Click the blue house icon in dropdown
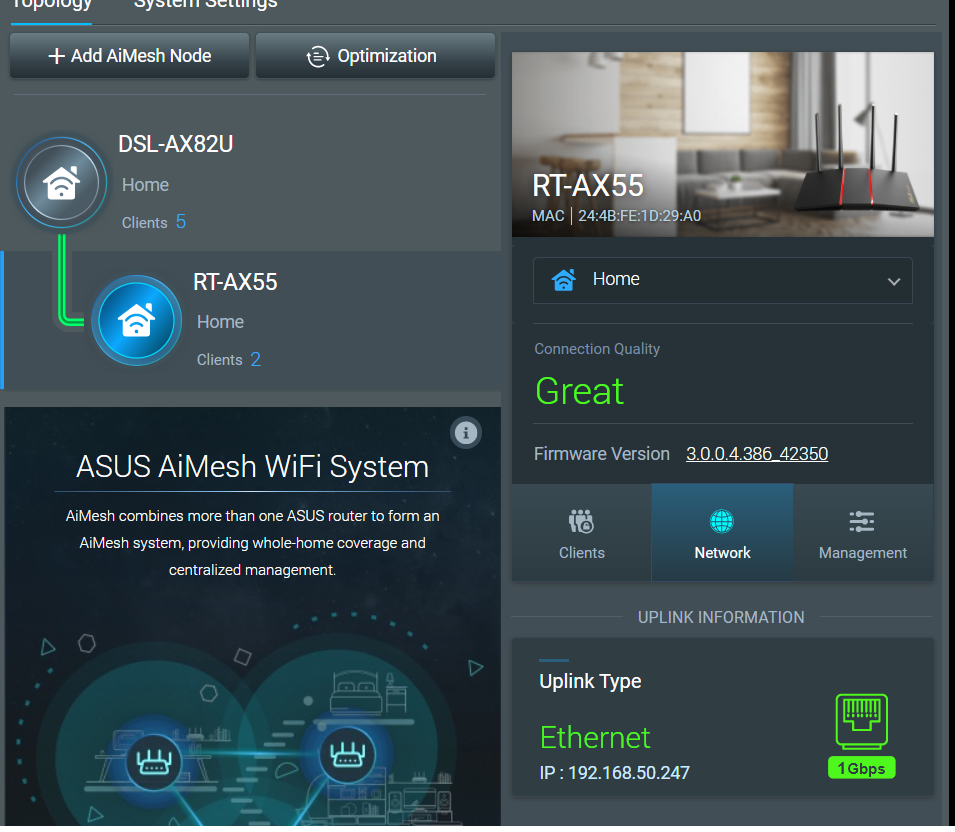Screen dimensions: 955x832 (563, 280)
